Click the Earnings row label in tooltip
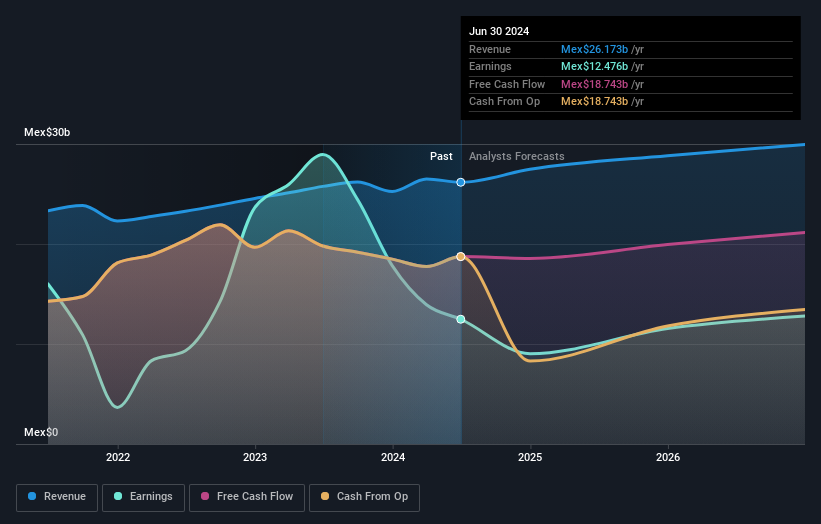This screenshot has width=821, height=524. pos(490,66)
